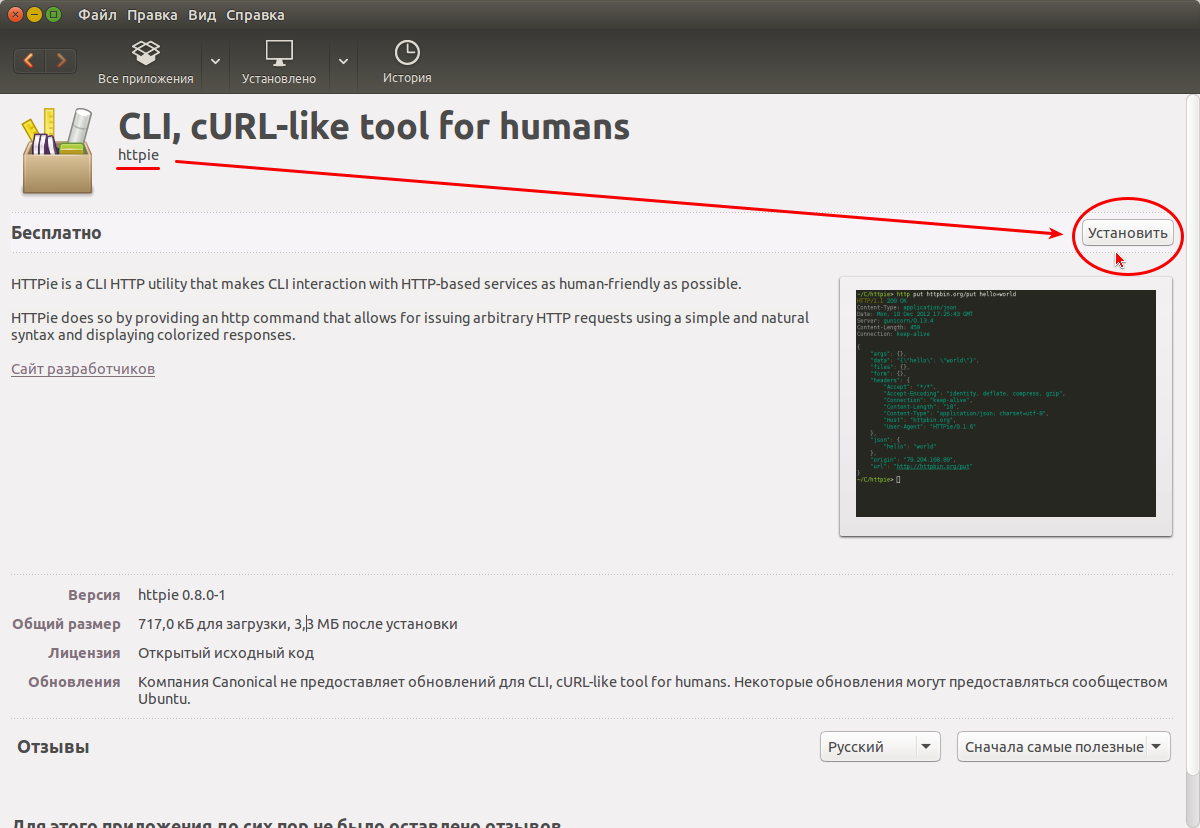Image resolution: width=1200 pixels, height=828 pixels.
Task: Click the Установить button
Action: pos(1128,233)
